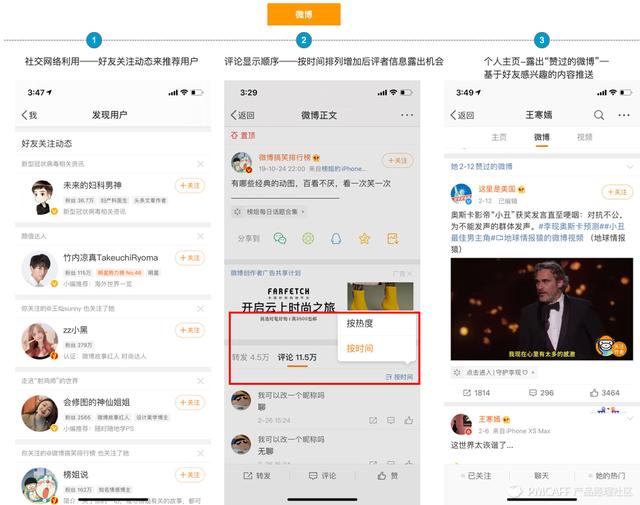Open 王寒嫣 avatar on her post
This screenshot has width=640, height=505.
[461, 424]
